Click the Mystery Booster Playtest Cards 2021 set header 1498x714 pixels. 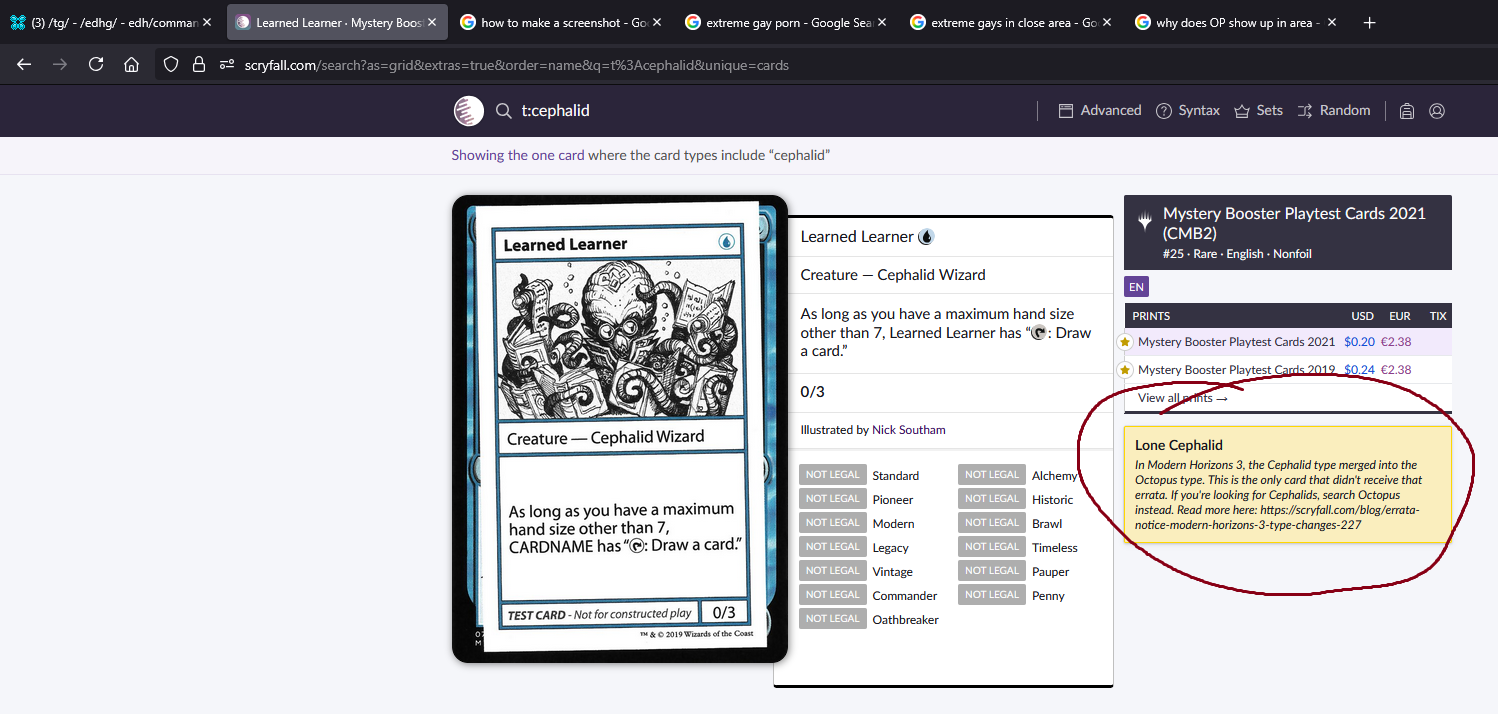pyautogui.click(x=1288, y=232)
